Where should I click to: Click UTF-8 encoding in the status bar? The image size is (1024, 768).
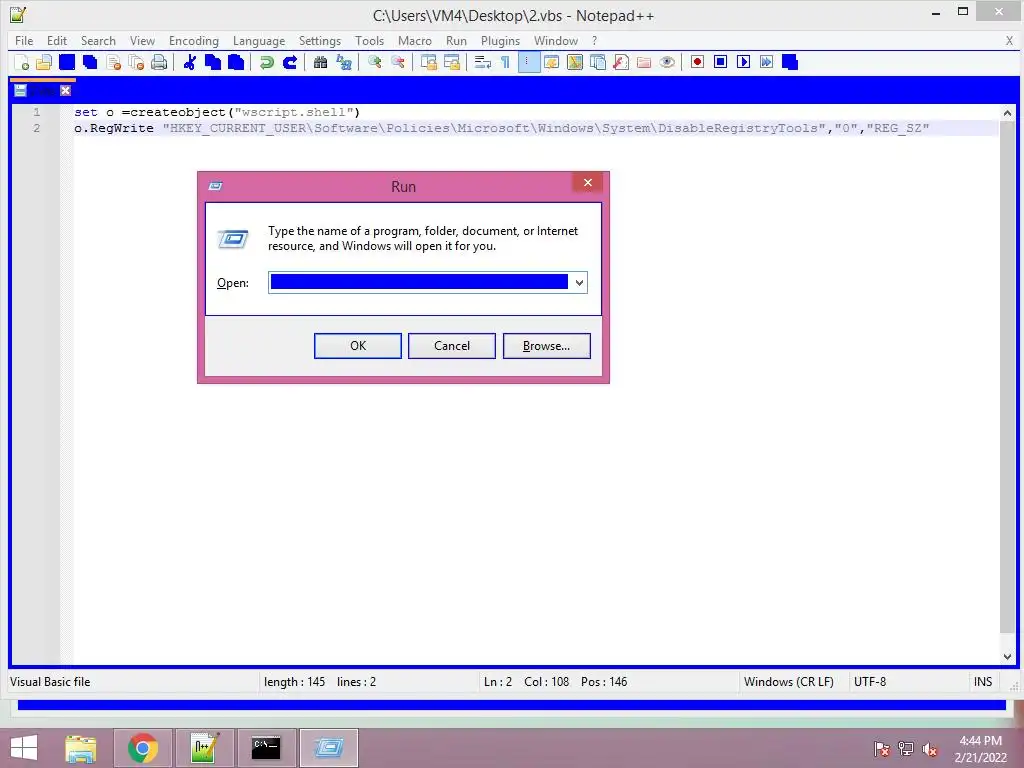pyautogui.click(x=870, y=682)
